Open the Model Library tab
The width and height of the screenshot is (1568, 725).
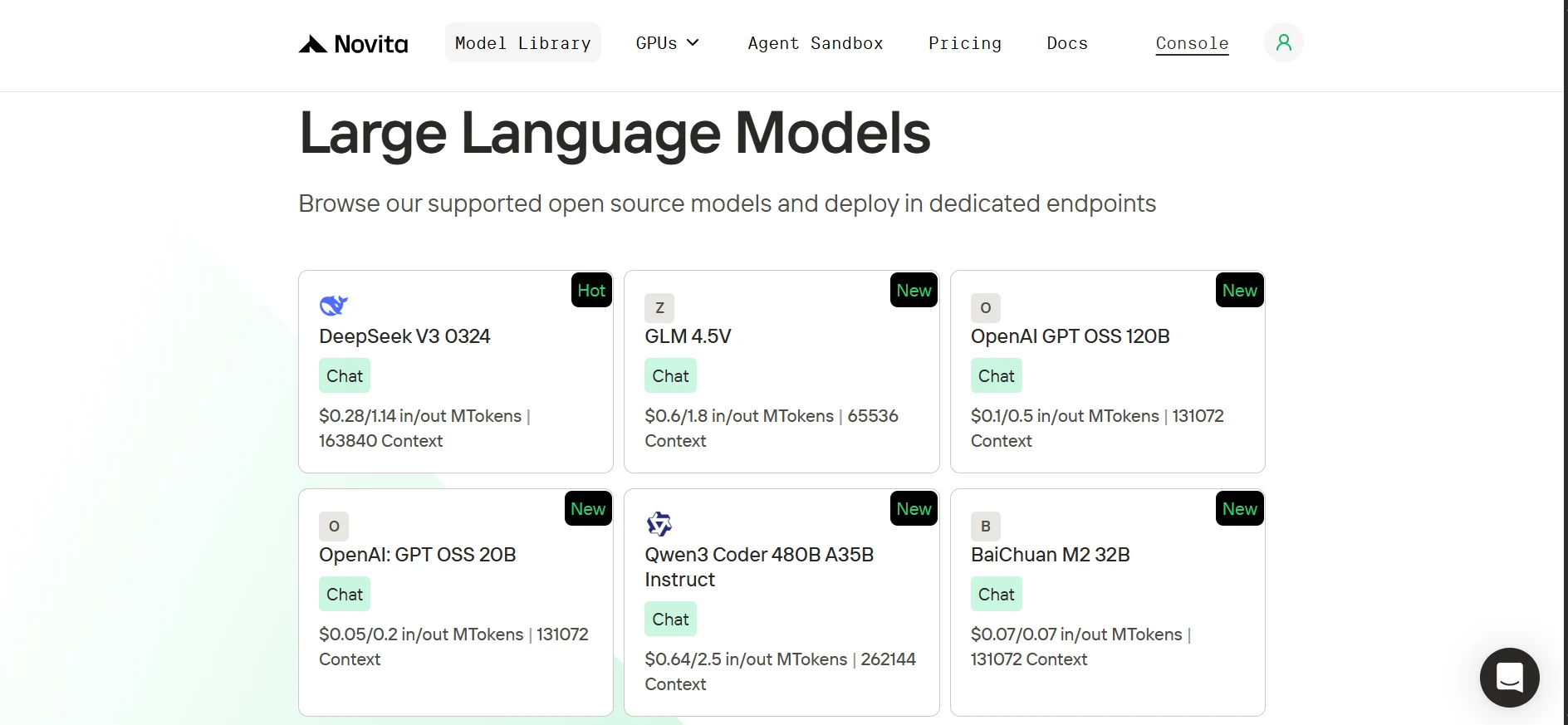[523, 43]
